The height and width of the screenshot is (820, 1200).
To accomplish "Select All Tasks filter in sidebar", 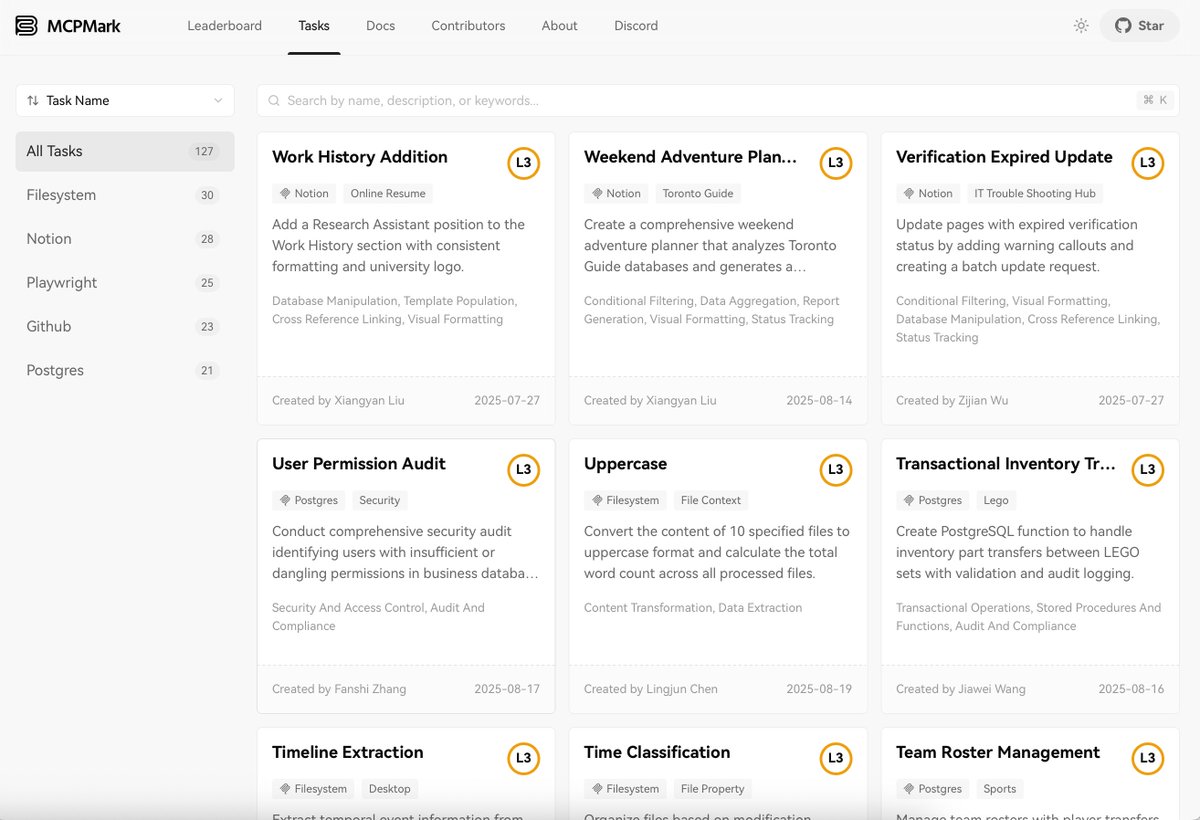I will click(125, 151).
